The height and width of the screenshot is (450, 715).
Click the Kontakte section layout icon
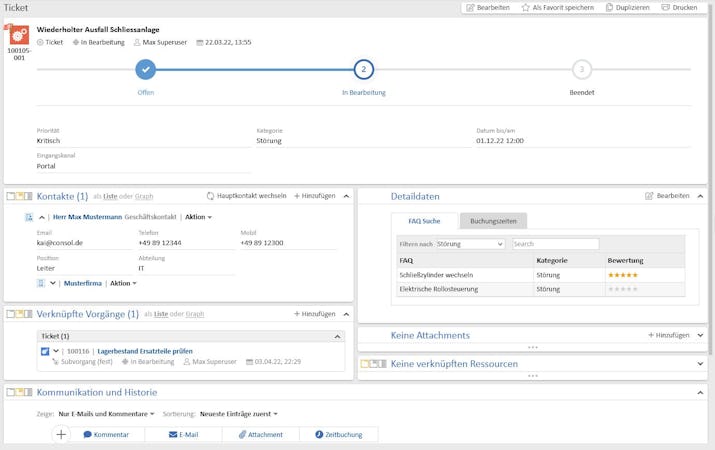tap(19, 196)
